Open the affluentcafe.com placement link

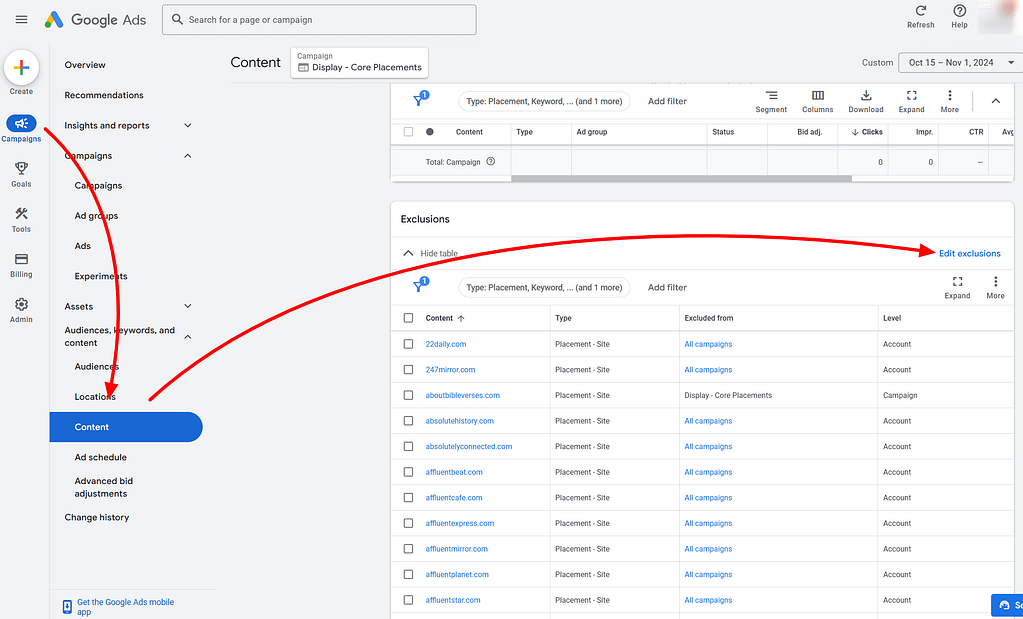(453, 498)
